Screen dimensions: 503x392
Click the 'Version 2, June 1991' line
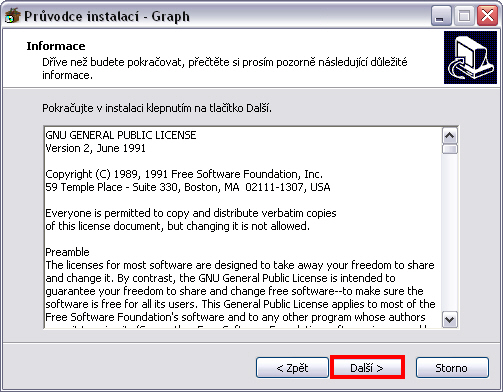pyautogui.click(x=95, y=148)
